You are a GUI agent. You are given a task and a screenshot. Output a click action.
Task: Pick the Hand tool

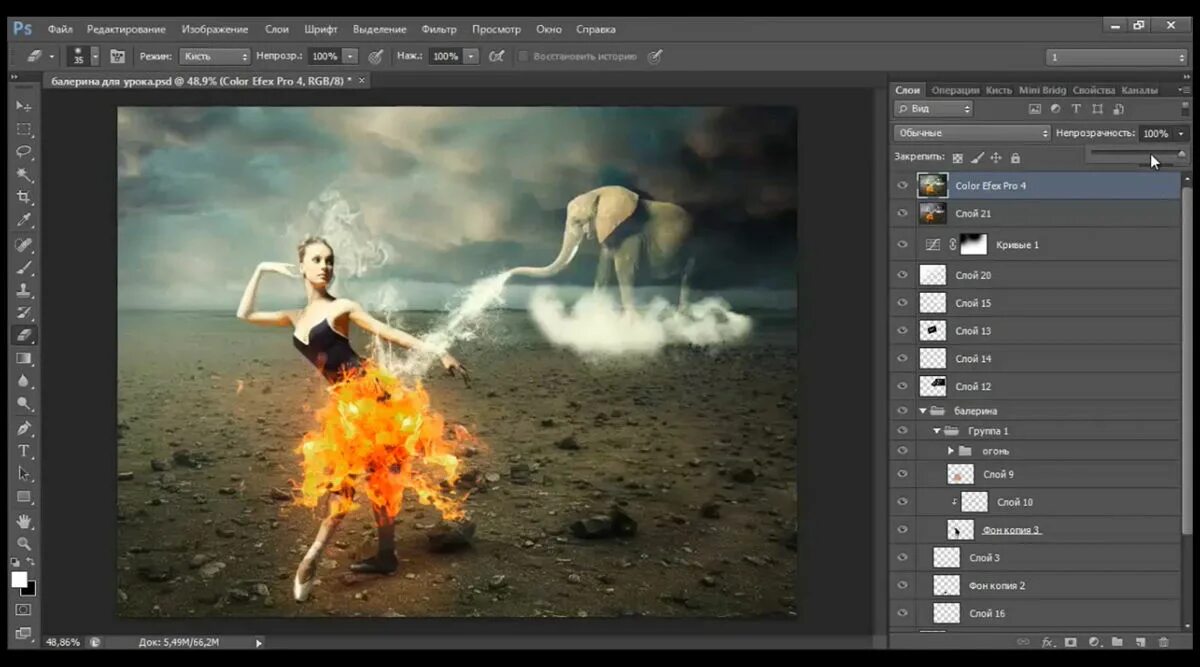[x=24, y=521]
